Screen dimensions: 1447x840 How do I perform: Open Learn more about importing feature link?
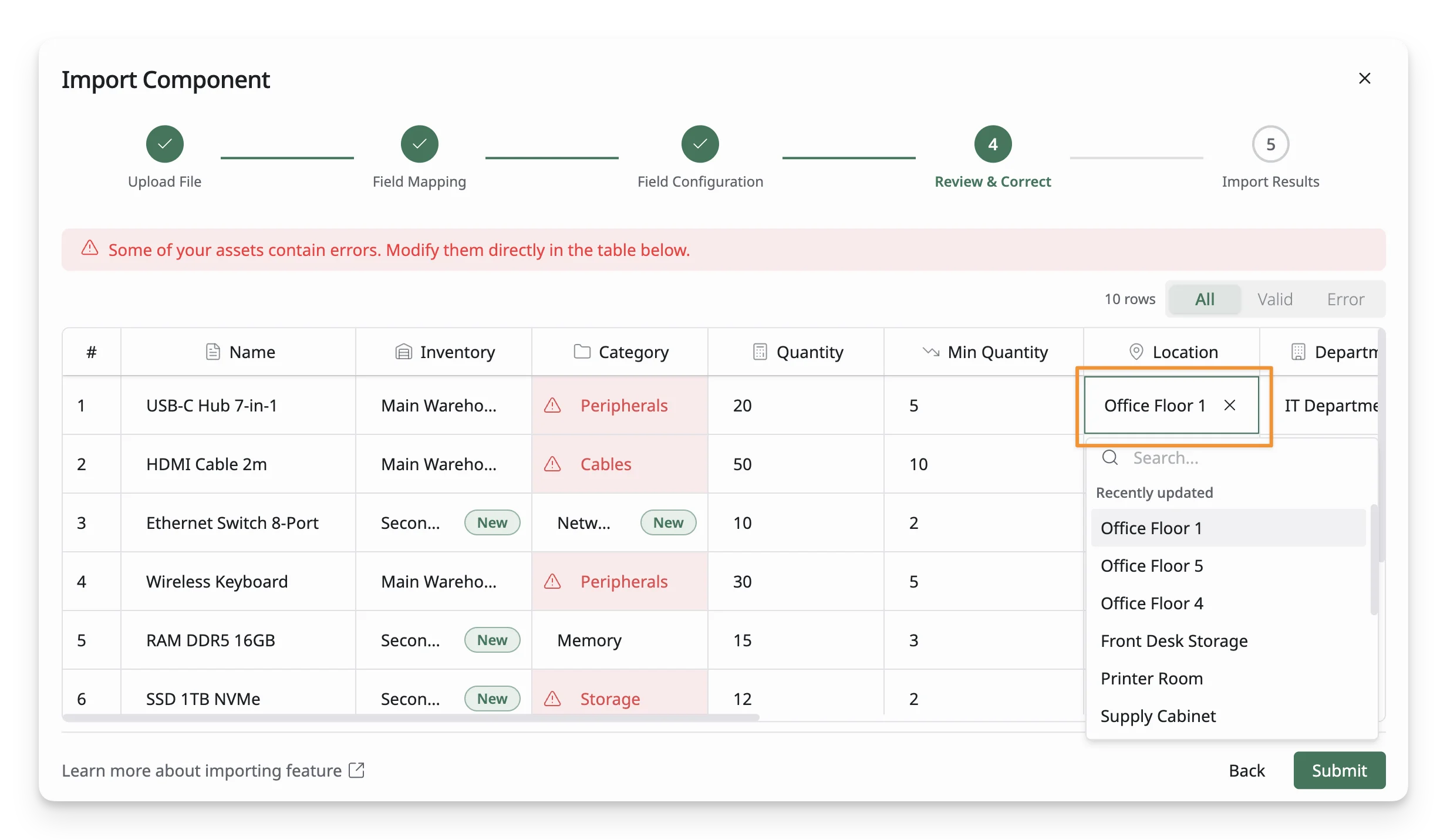tap(213, 770)
